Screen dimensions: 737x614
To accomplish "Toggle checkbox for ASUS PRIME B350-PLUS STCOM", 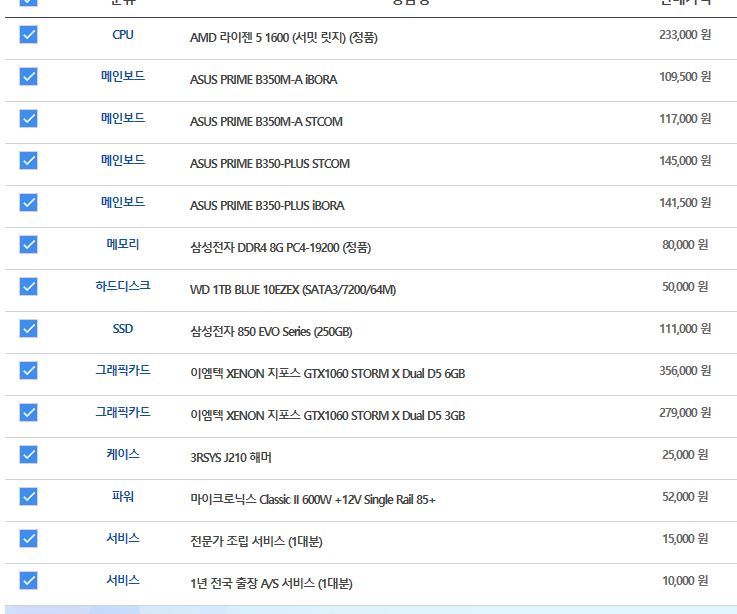I will click(x=28, y=160).
